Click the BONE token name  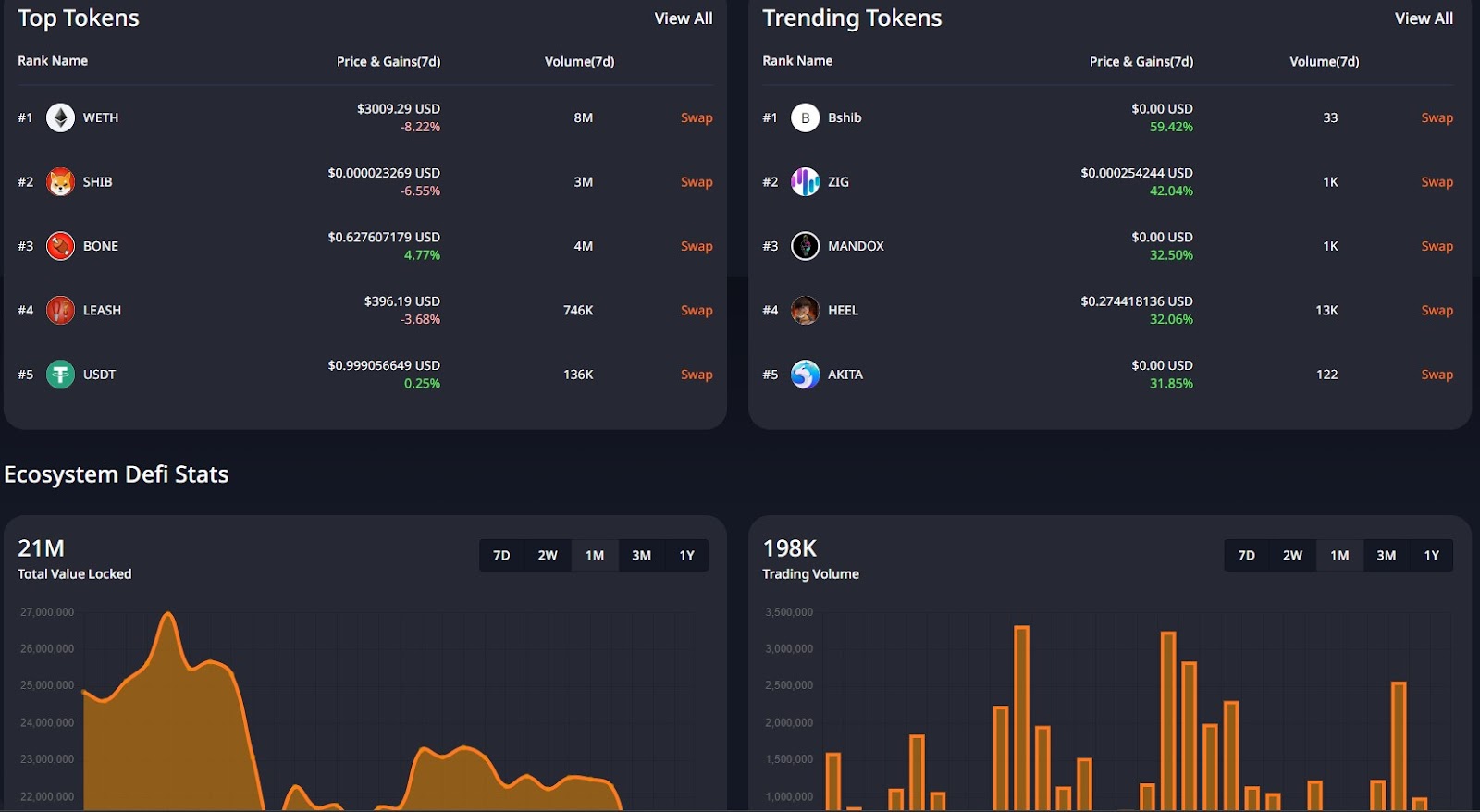click(x=101, y=246)
